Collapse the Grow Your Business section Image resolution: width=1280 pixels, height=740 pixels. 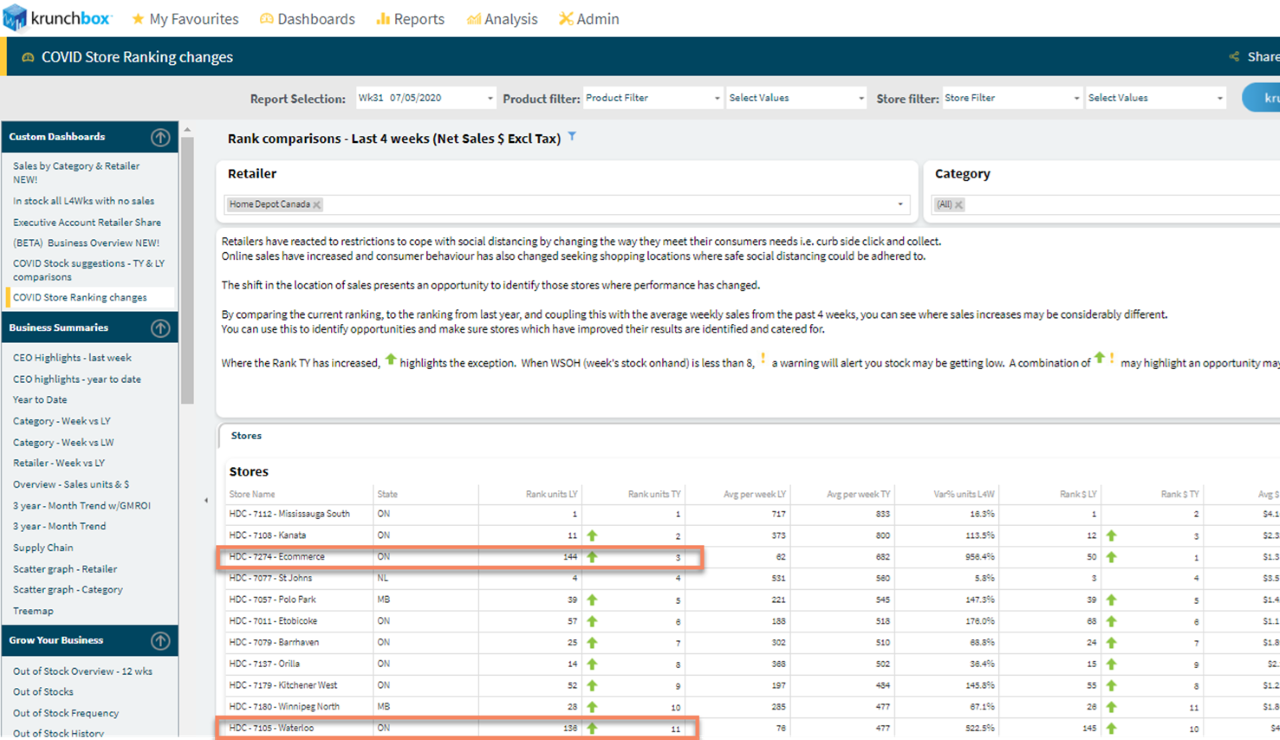[160, 641]
